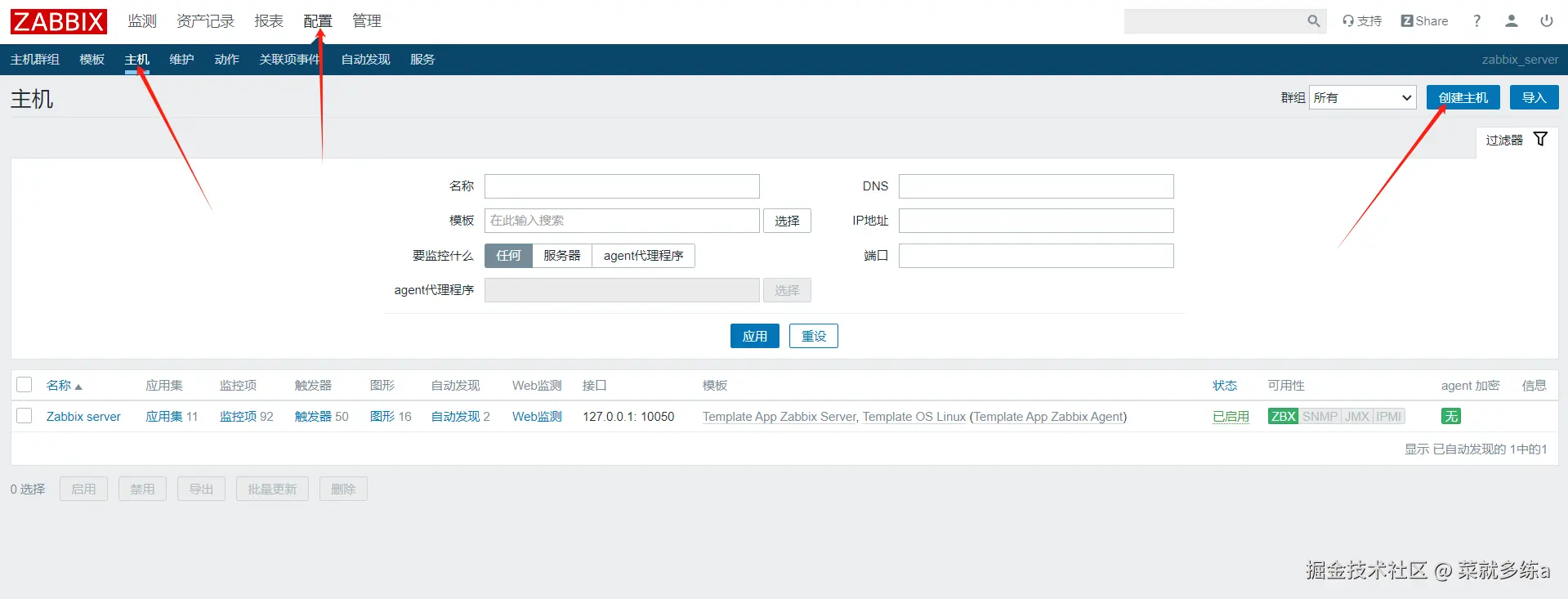This screenshot has height=599, width=1568.
Task: Focus the top global search field
Action: (1213, 21)
